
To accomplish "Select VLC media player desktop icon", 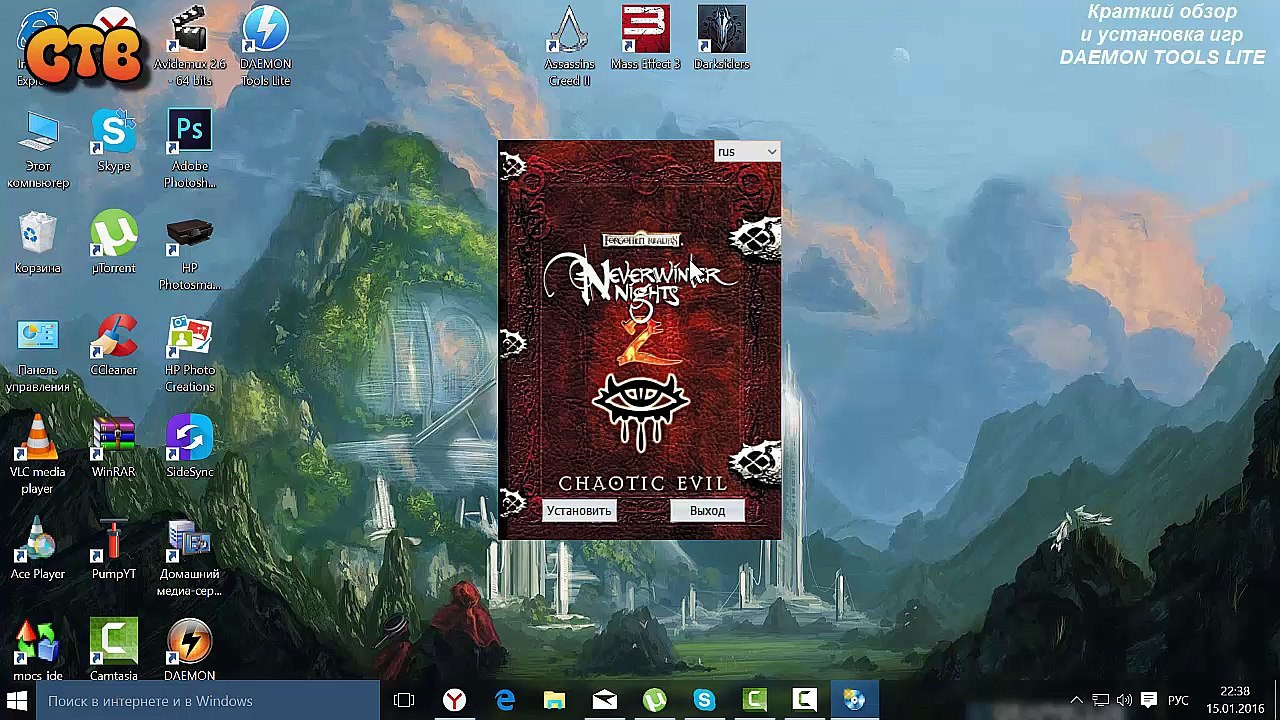I will tap(38, 455).
